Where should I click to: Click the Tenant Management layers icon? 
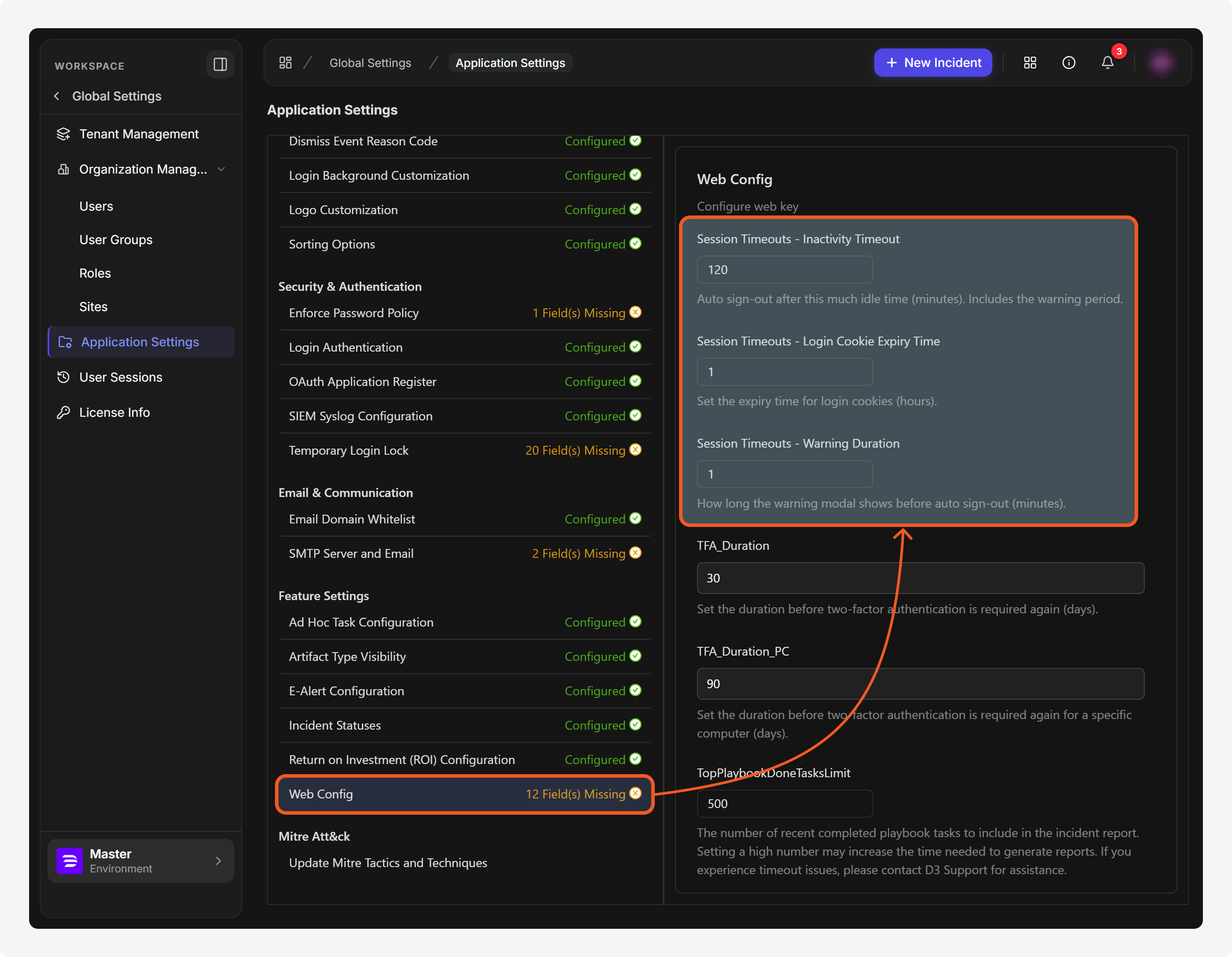[63, 134]
